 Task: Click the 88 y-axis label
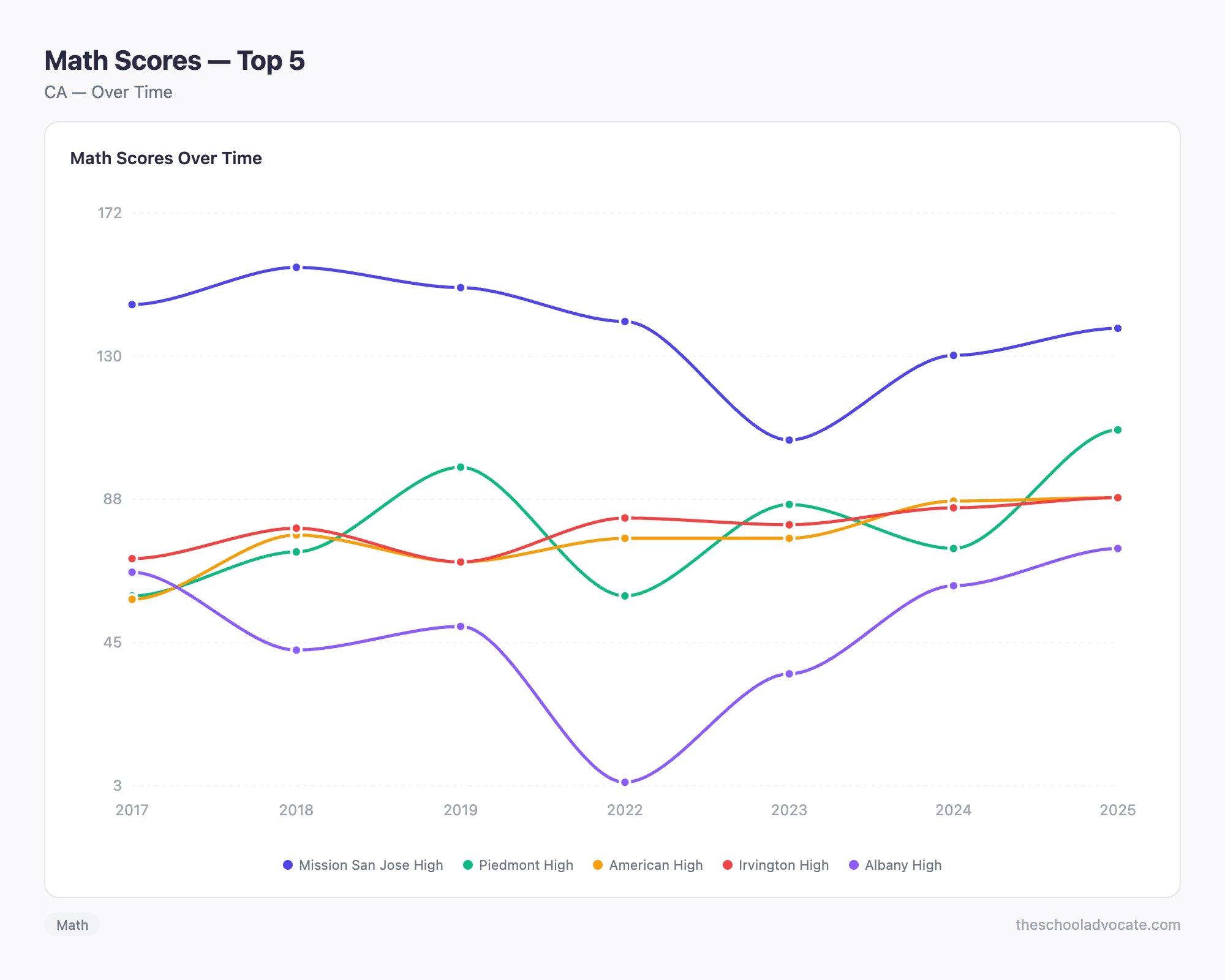pyautogui.click(x=113, y=499)
